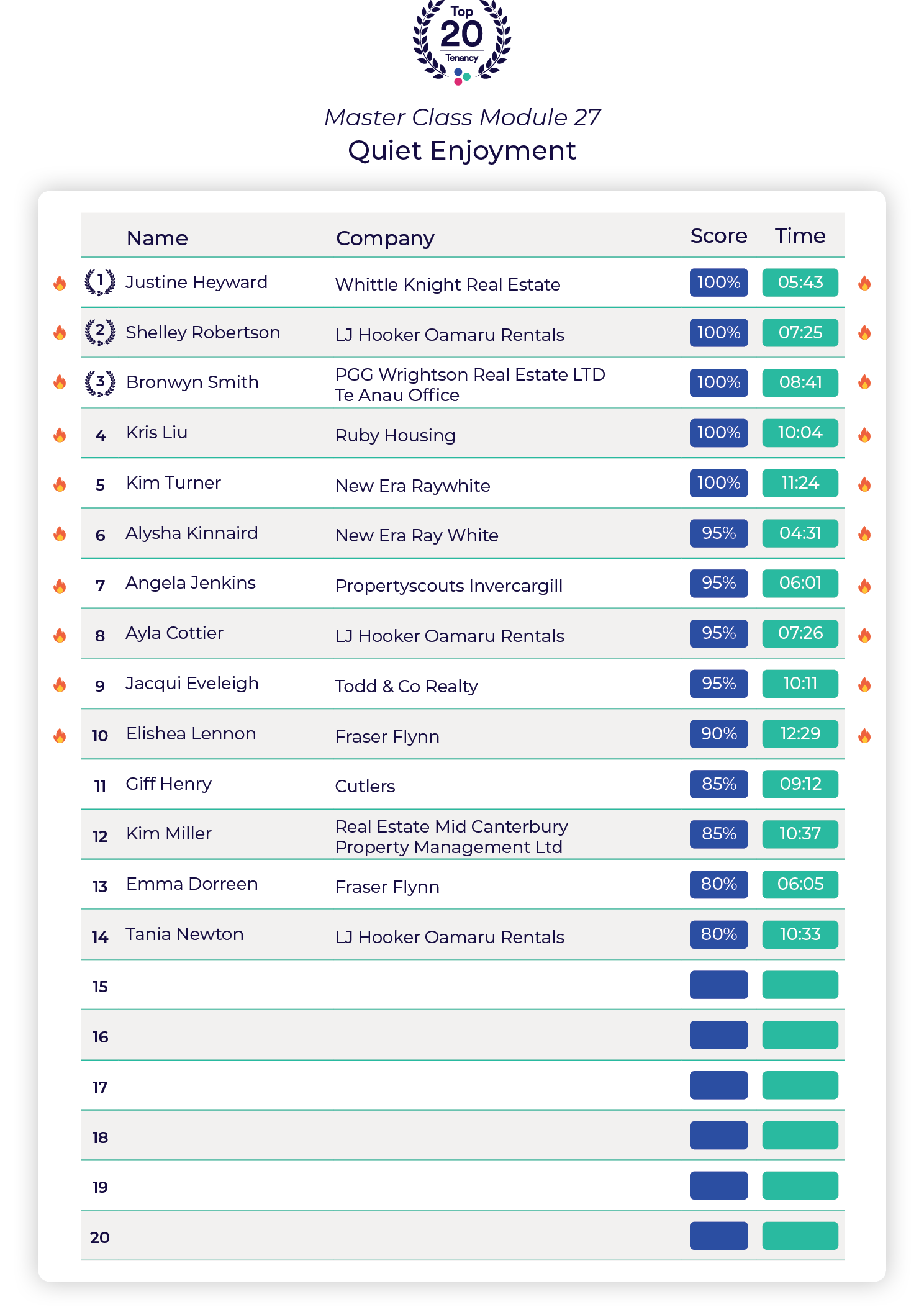Click the Company column header
Screen dimensions: 924x1307
(385, 238)
